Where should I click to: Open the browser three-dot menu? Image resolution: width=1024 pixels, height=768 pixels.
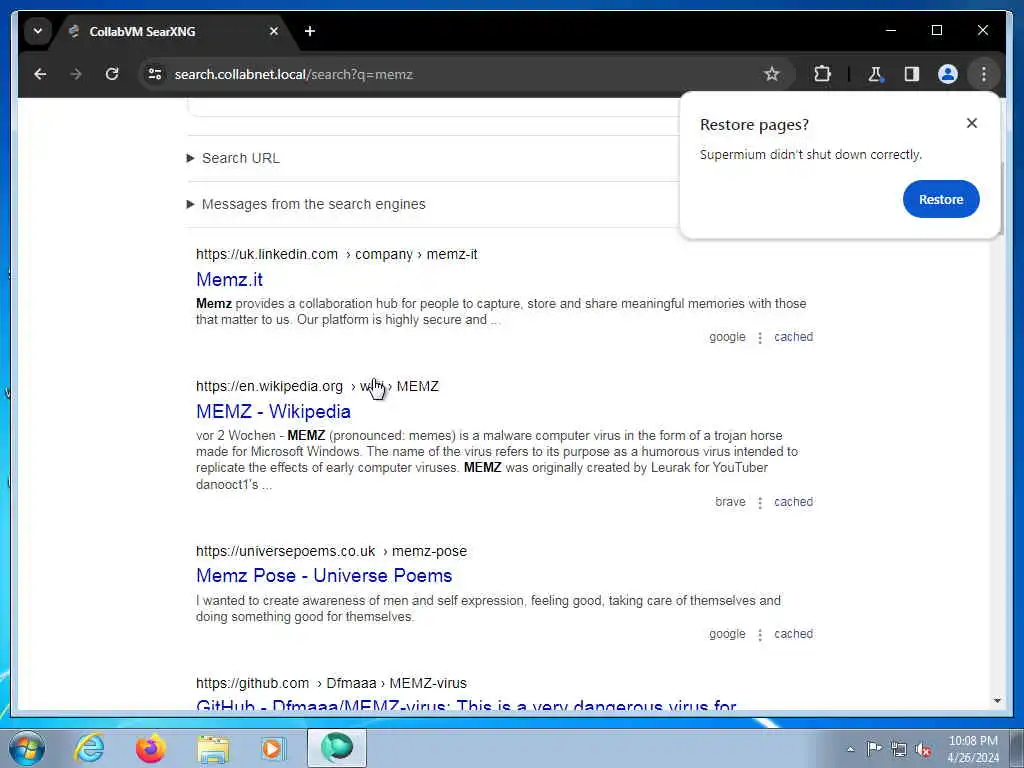coord(984,74)
